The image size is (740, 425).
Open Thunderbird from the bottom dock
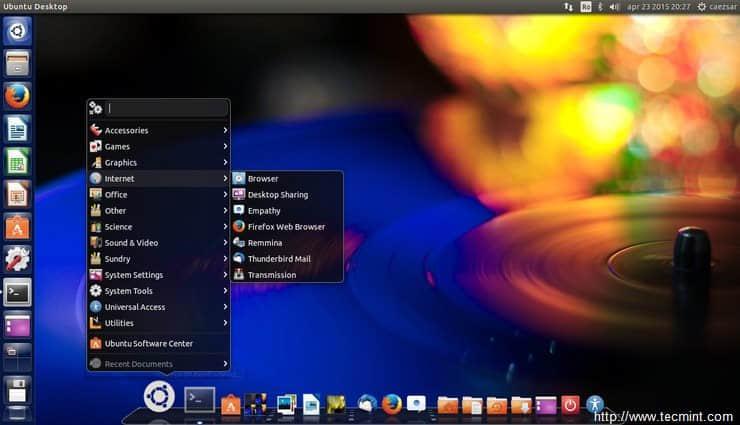pos(367,404)
